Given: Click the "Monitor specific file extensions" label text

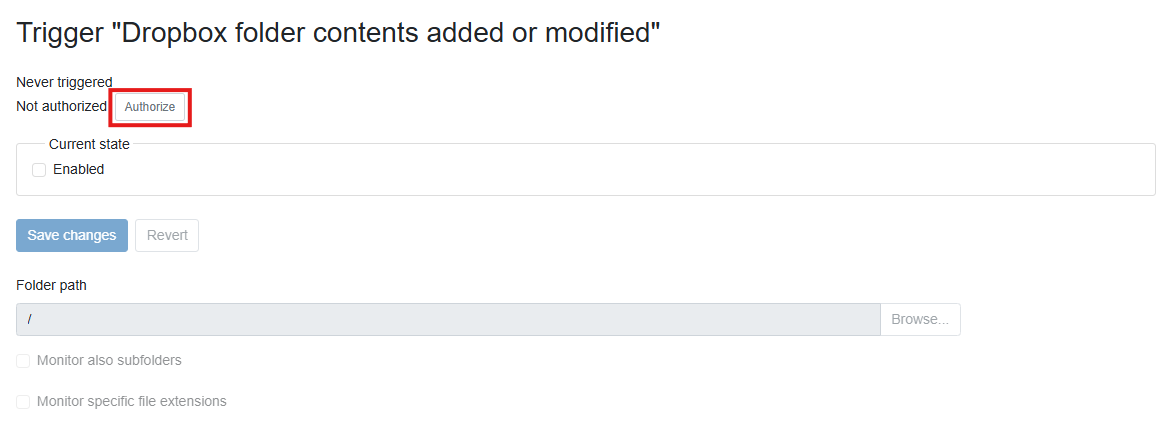Looking at the screenshot, I should click(132, 401).
